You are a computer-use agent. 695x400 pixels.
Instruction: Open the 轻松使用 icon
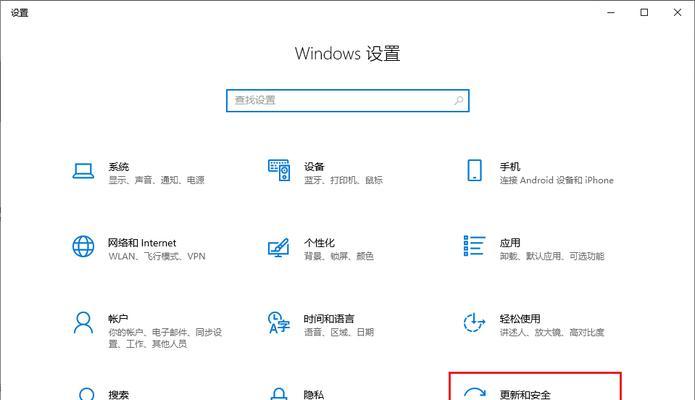coord(474,322)
